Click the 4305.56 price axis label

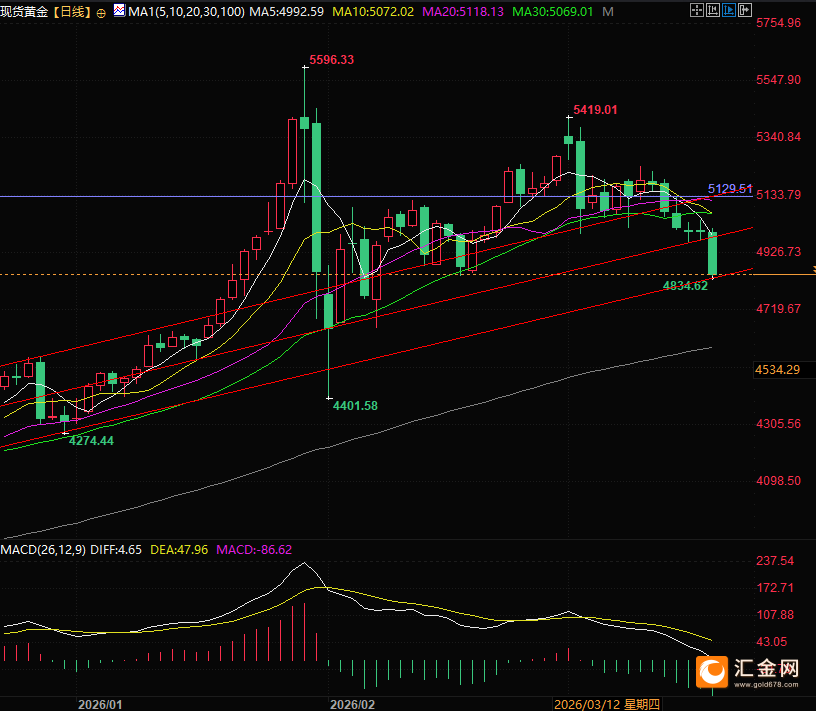tap(778, 424)
